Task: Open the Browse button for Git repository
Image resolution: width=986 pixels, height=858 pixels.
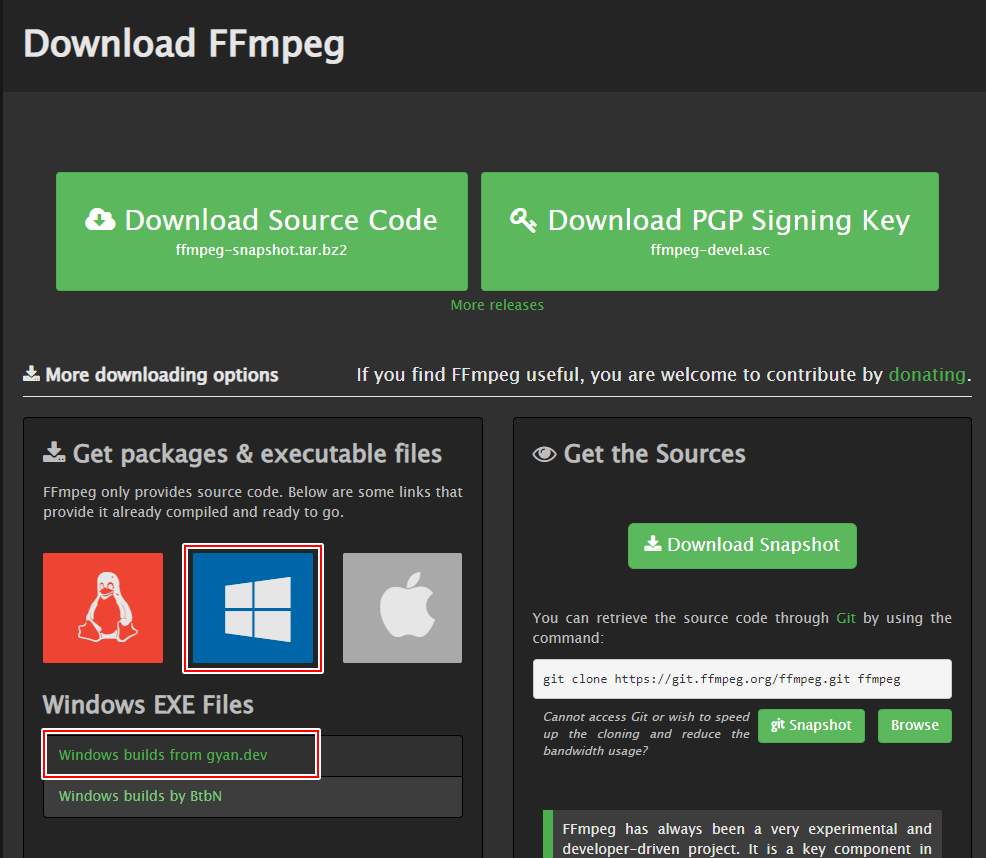Action: (x=914, y=725)
